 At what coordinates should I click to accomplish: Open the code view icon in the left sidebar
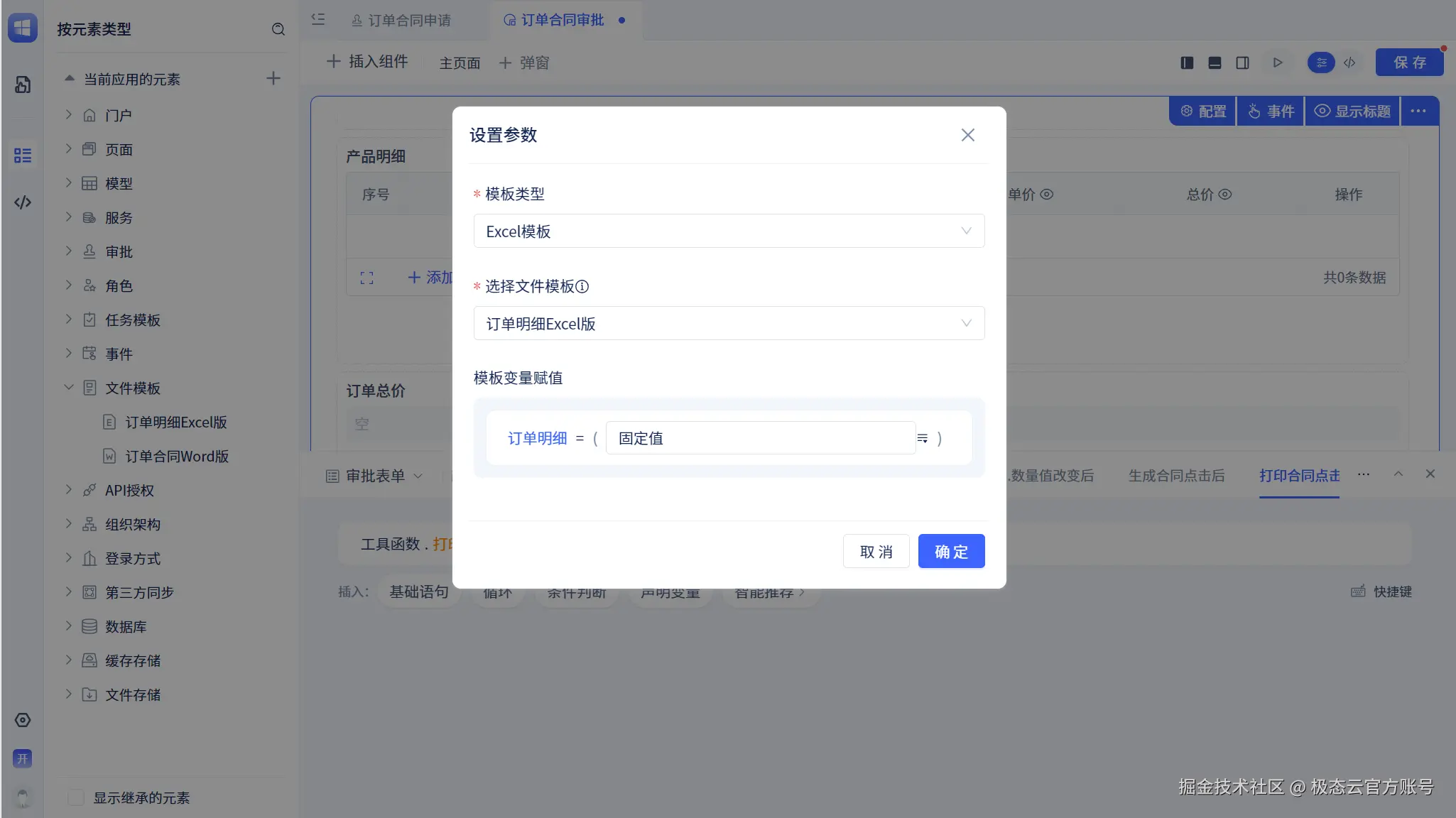tap(23, 202)
